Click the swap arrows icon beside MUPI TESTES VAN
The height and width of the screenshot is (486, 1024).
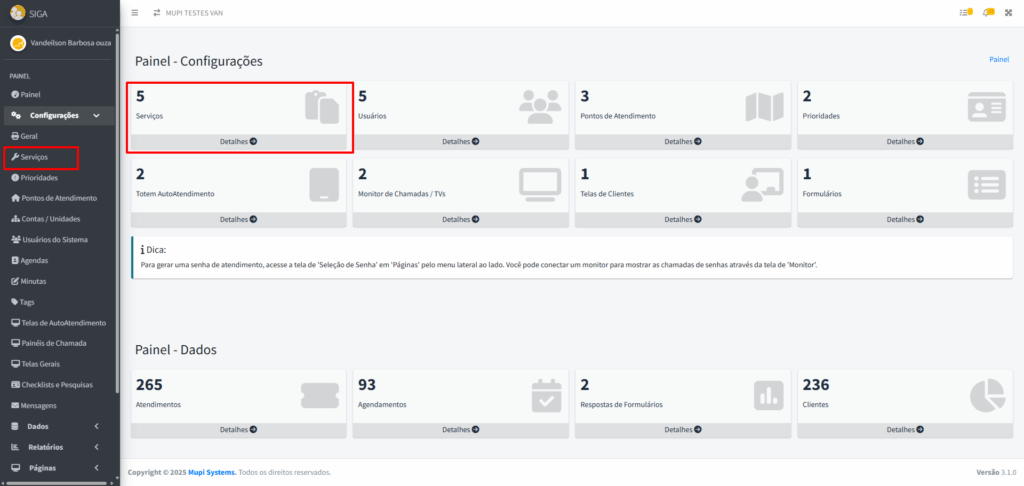(156, 13)
